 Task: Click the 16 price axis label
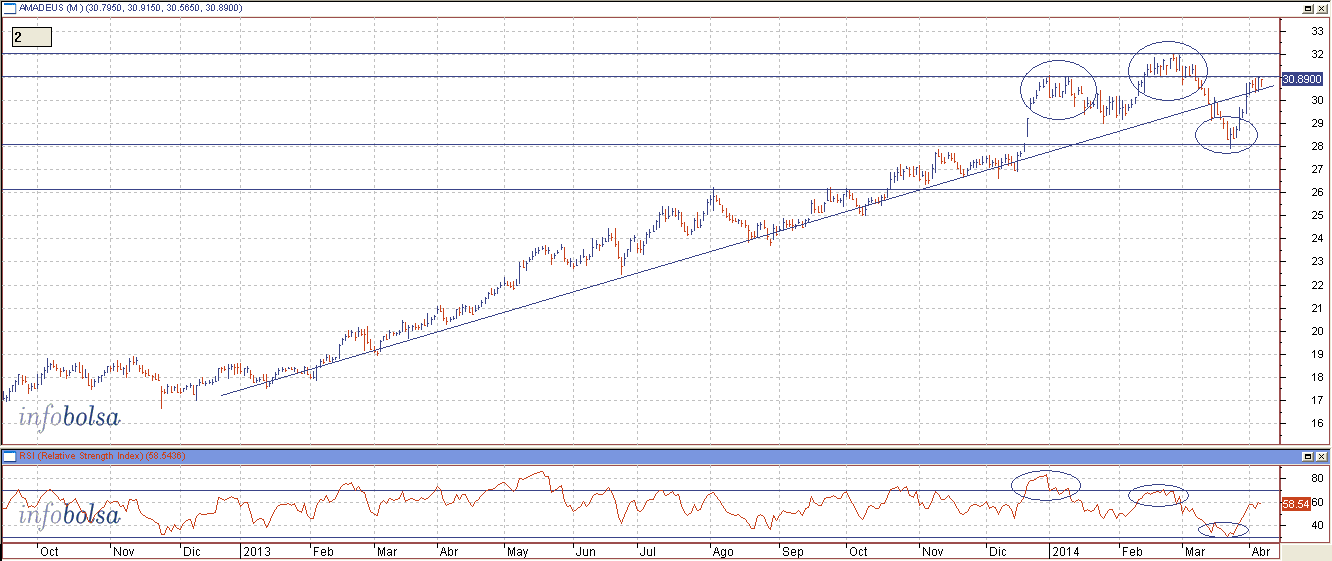(1317, 423)
